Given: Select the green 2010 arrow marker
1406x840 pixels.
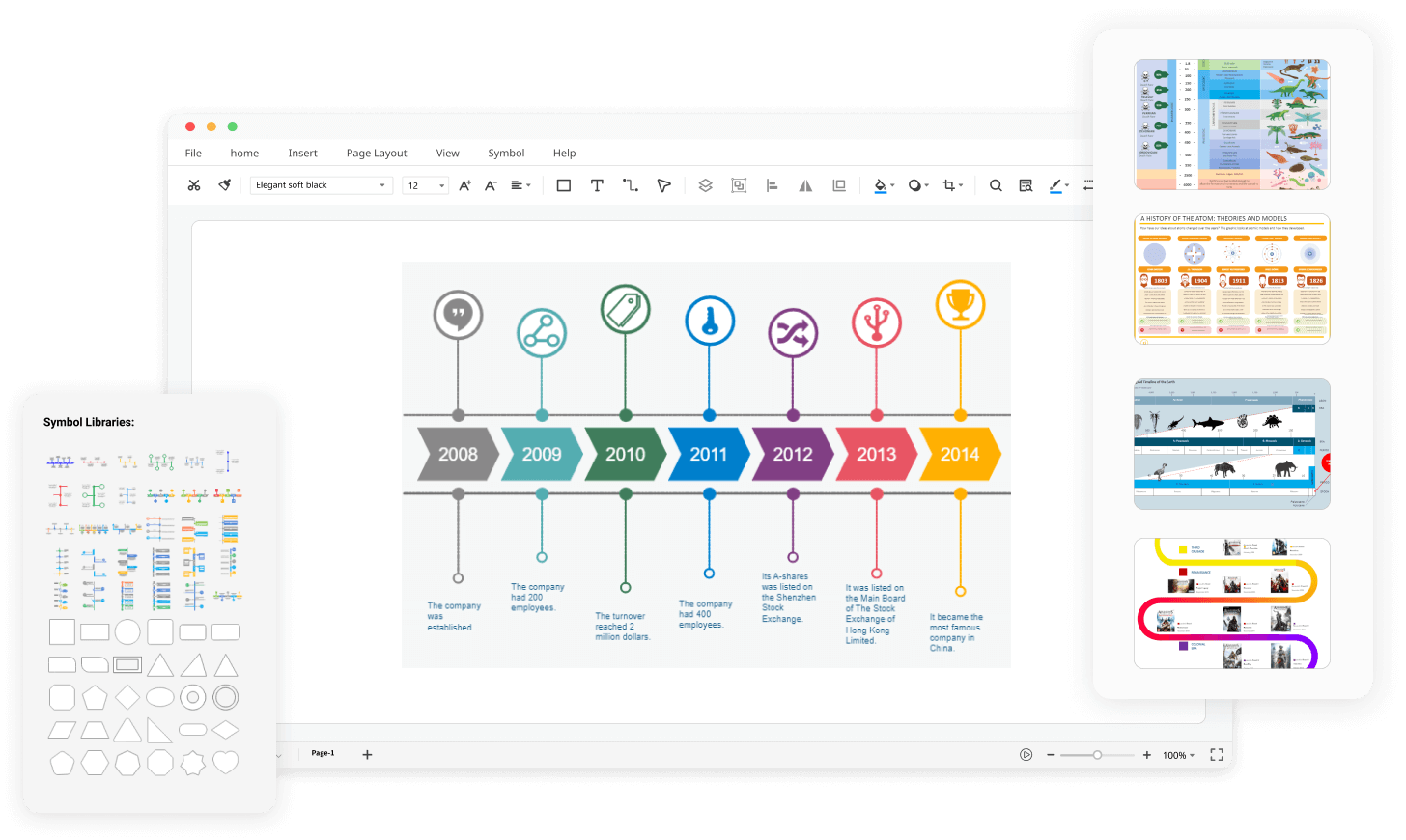Looking at the screenshot, I should coord(626,454).
